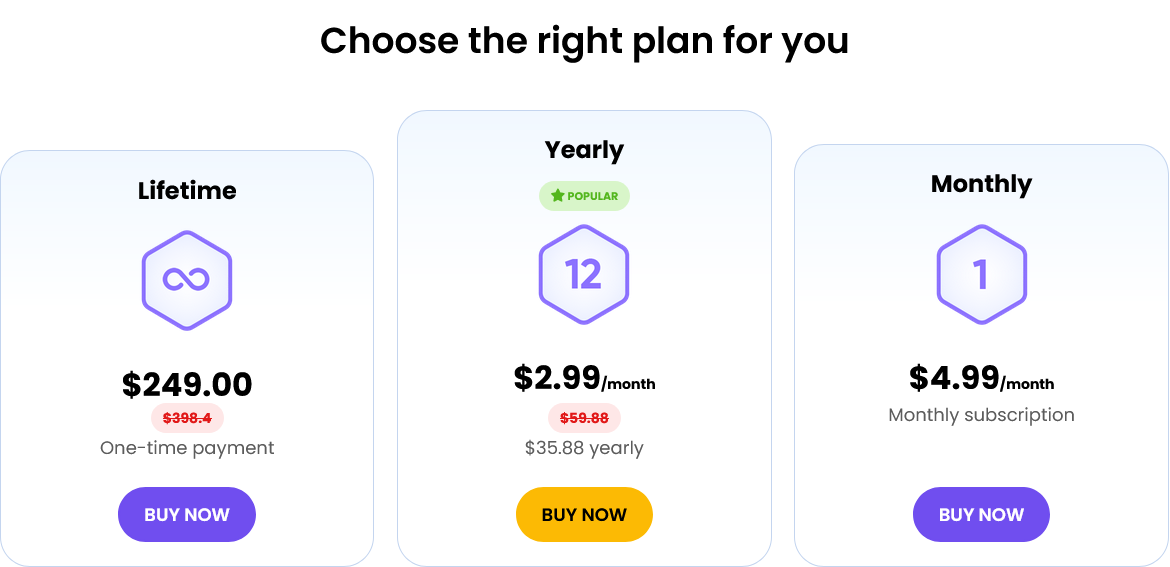Image resolution: width=1170 pixels, height=567 pixels.
Task: Click the Lifetime infinity hexagon icon
Action: 187,280
